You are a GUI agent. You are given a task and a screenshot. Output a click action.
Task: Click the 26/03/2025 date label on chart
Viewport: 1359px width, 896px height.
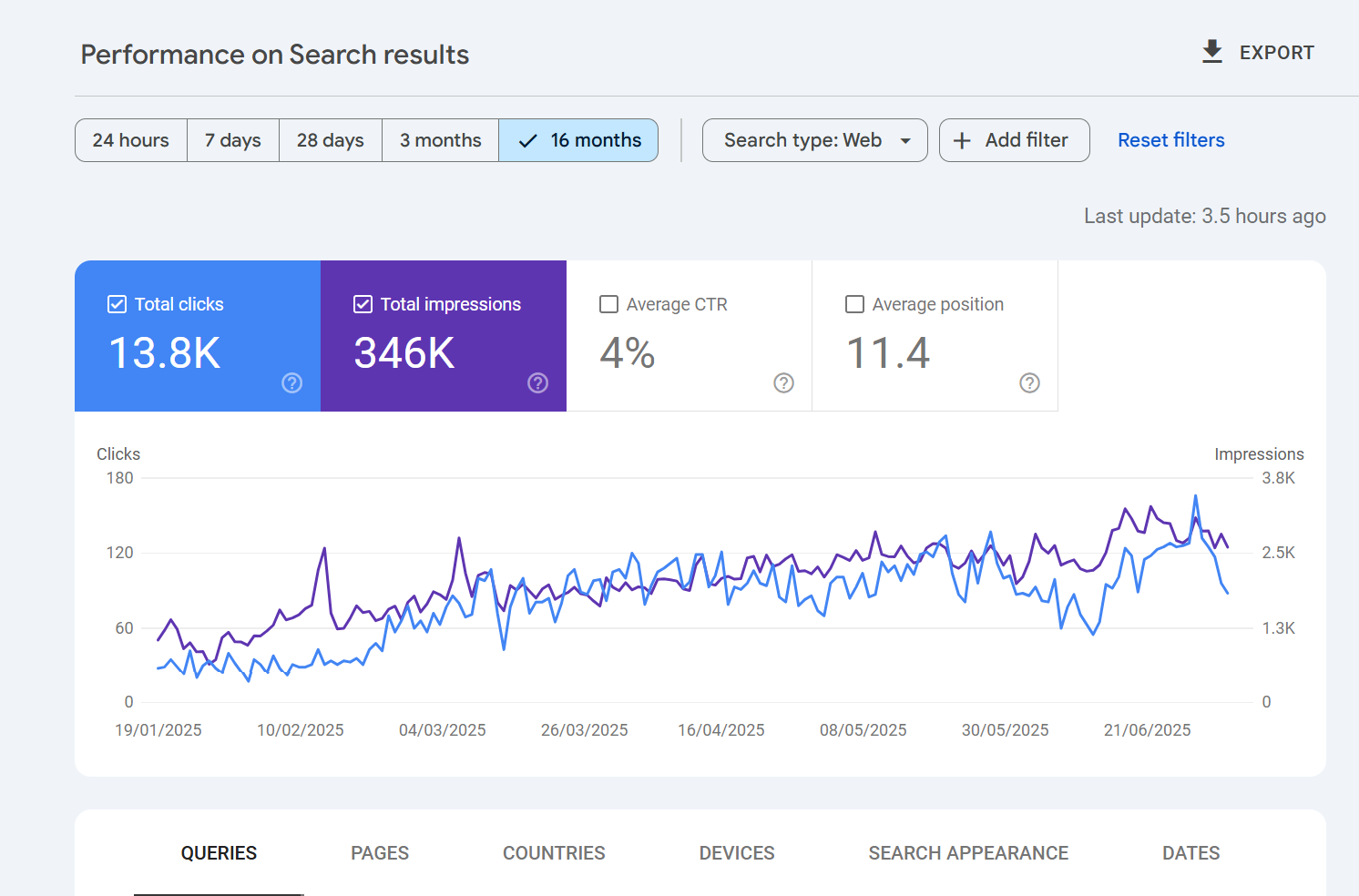click(x=585, y=730)
